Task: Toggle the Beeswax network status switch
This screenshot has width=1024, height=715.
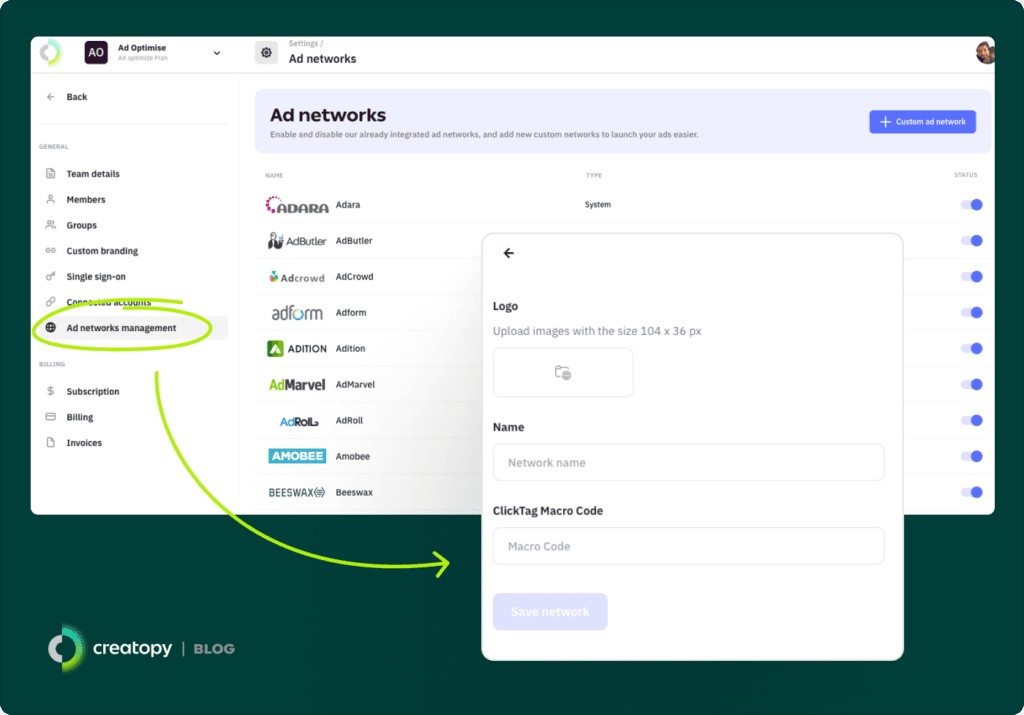Action: (971, 492)
